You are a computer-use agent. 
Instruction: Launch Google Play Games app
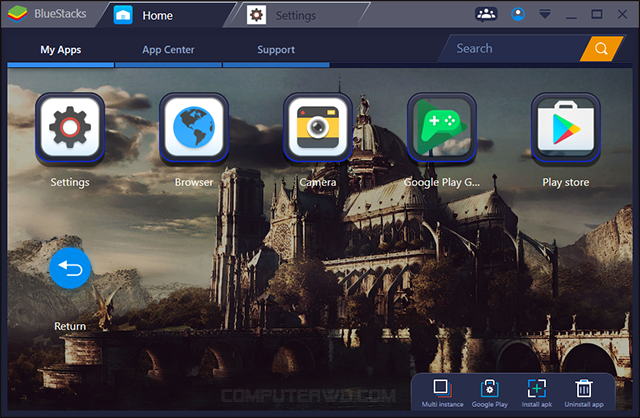click(x=442, y=127)
